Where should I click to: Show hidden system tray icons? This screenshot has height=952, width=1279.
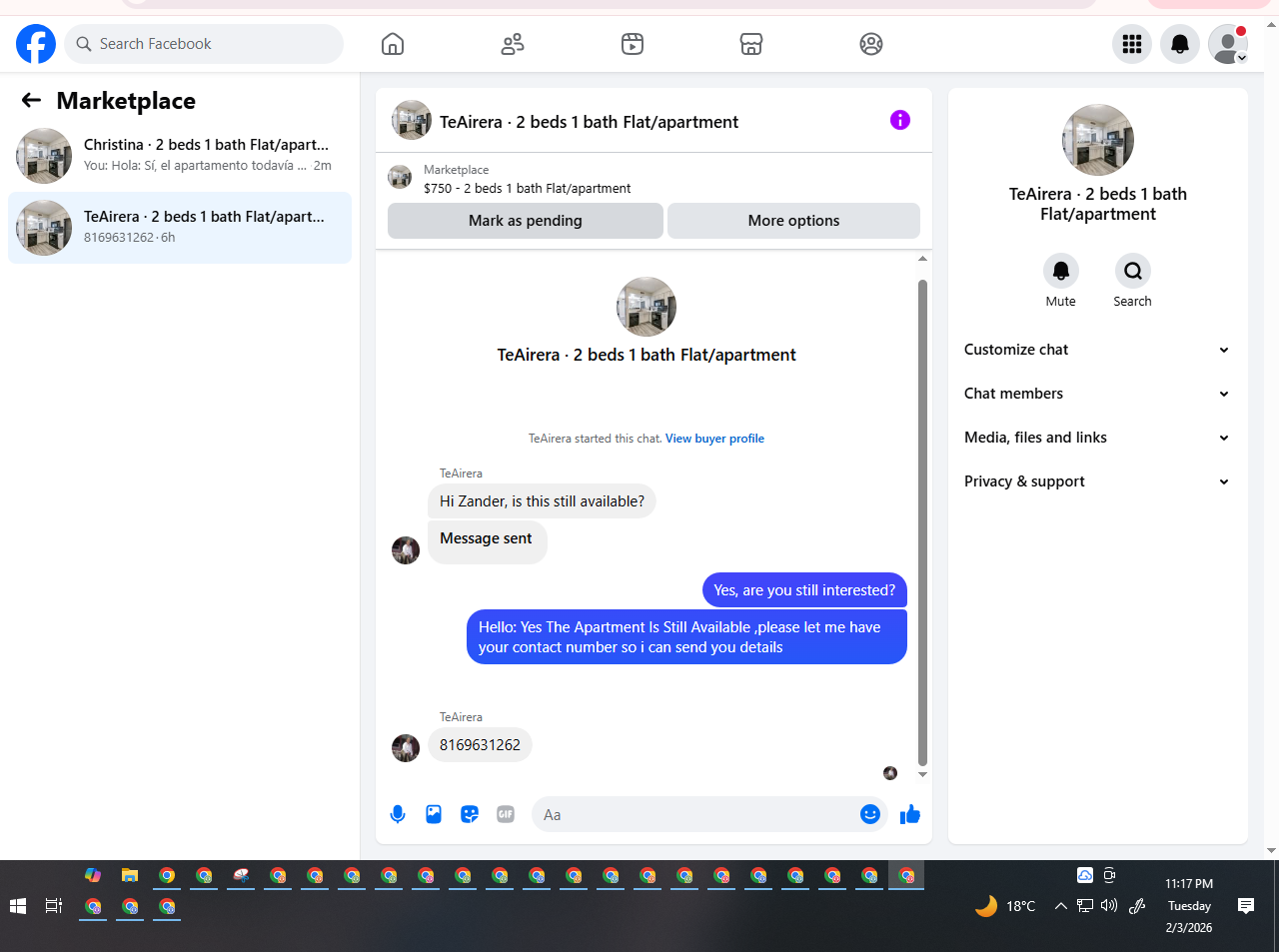1060,906
